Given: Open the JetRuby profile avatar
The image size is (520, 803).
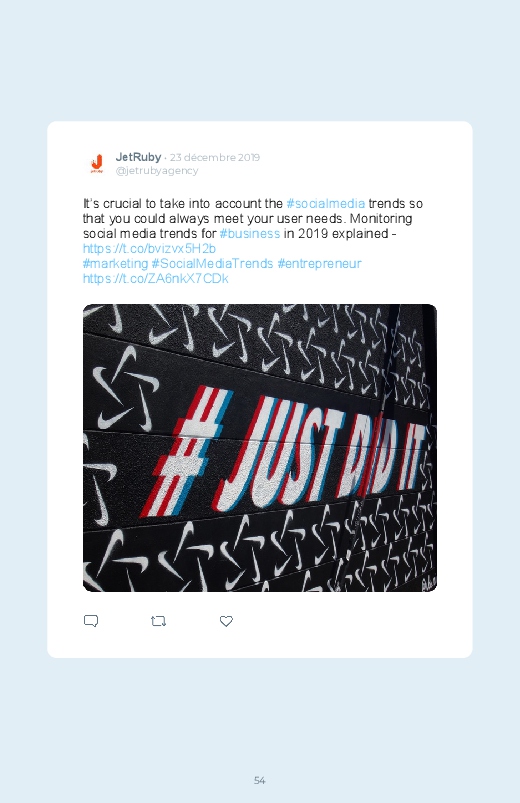Looking at the screenshot, I should coord(96,163).
